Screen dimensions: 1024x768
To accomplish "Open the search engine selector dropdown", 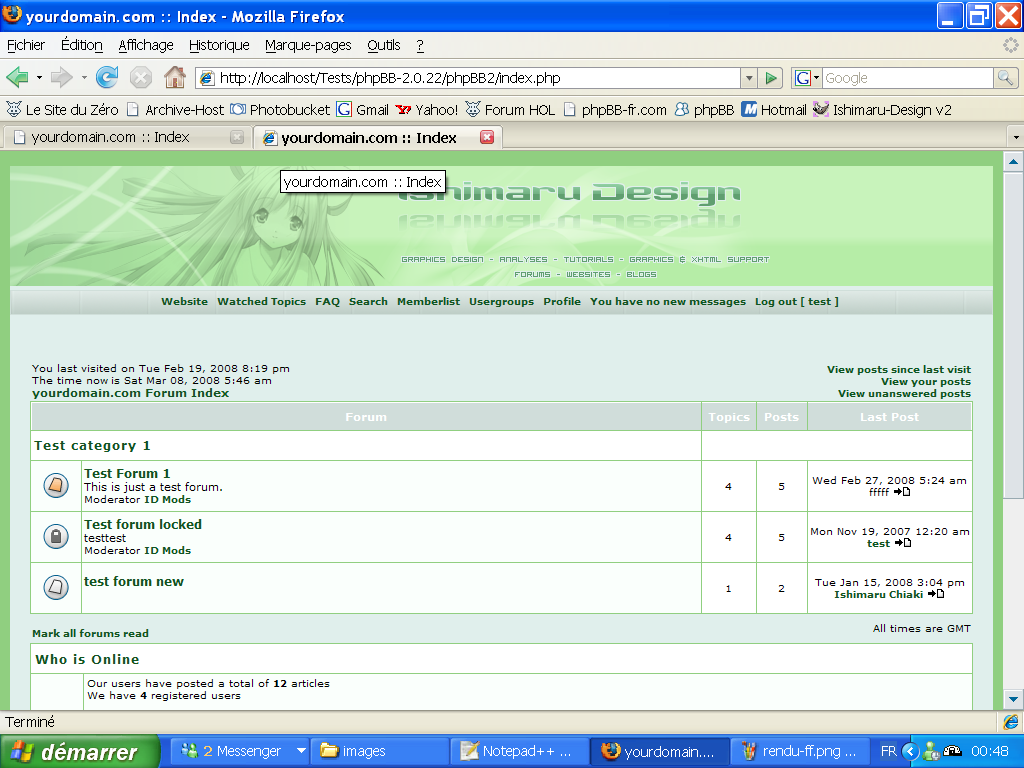I will [x=816, y=78].
